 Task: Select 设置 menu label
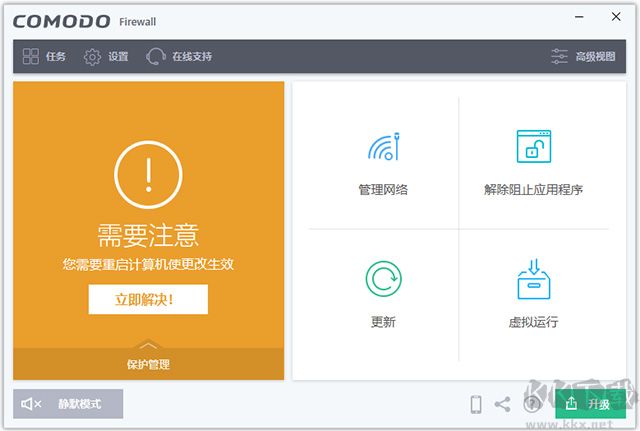click(118, 56)
